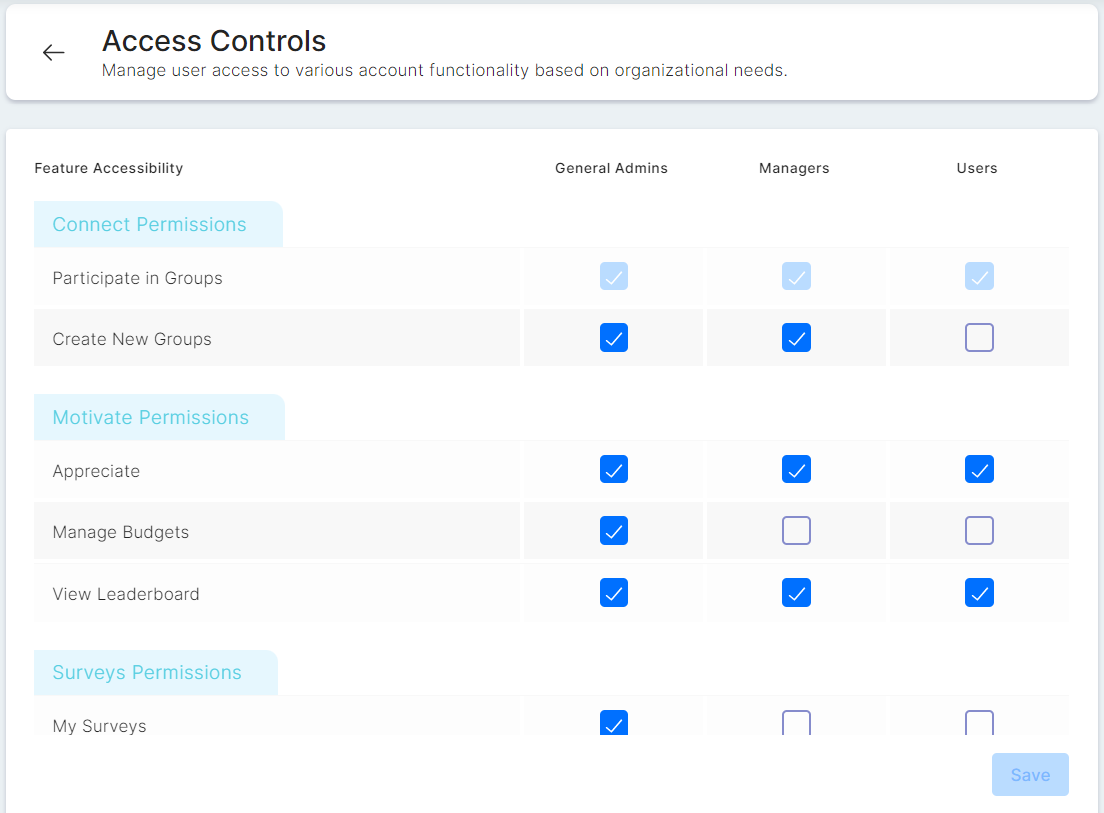Allow Managers to Manage Budgets
The image size is (1104, 813).
point(796,530)
